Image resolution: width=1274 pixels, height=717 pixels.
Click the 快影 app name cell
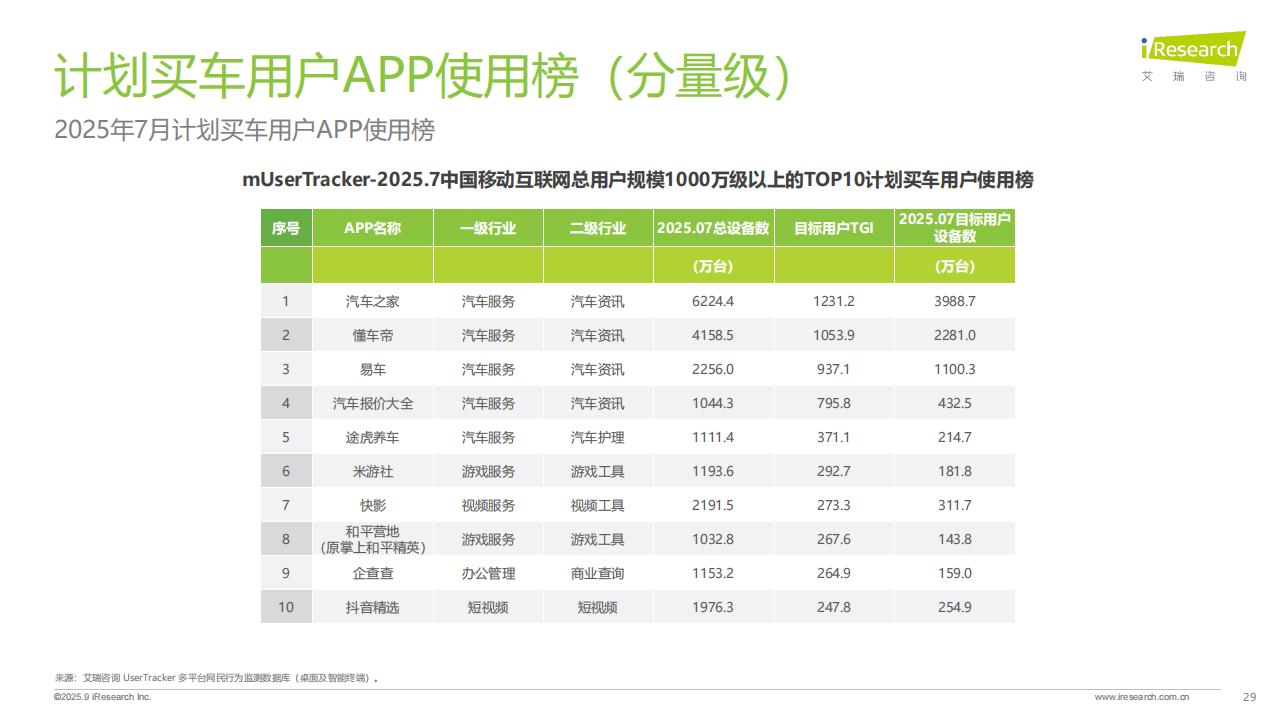point(372,505)
